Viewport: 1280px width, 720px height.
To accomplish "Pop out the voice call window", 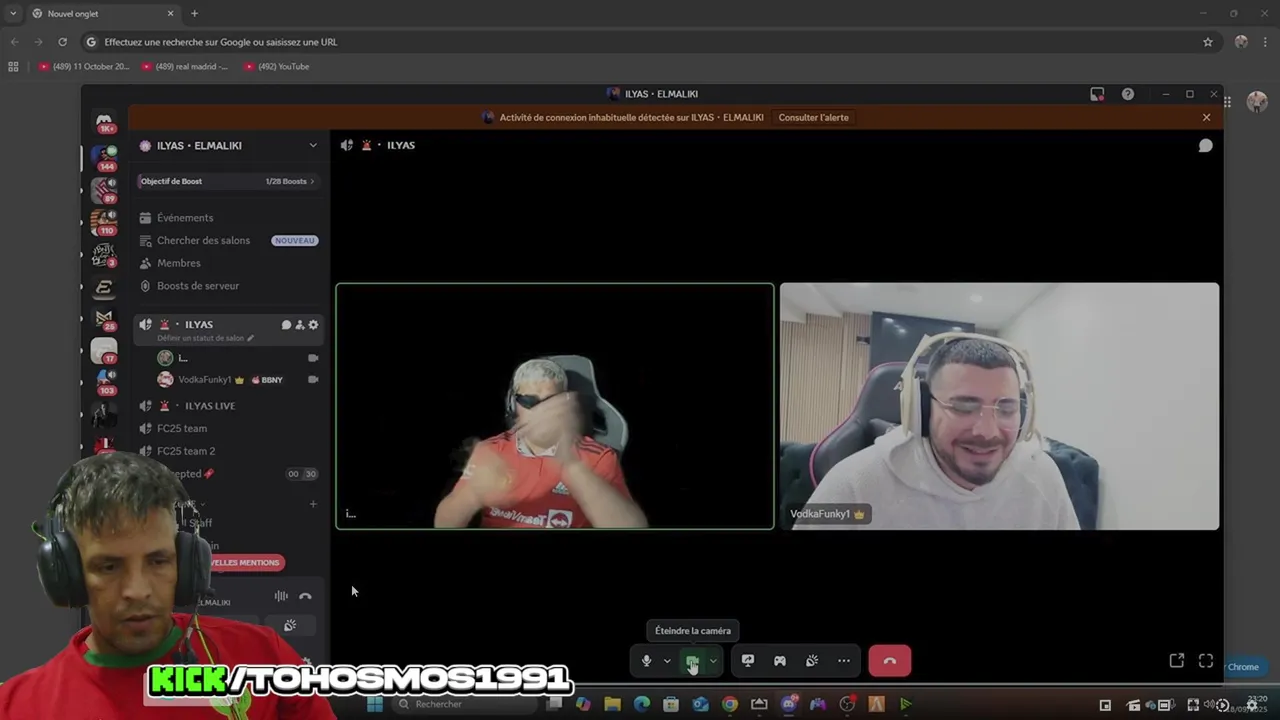I will 1177,661.
